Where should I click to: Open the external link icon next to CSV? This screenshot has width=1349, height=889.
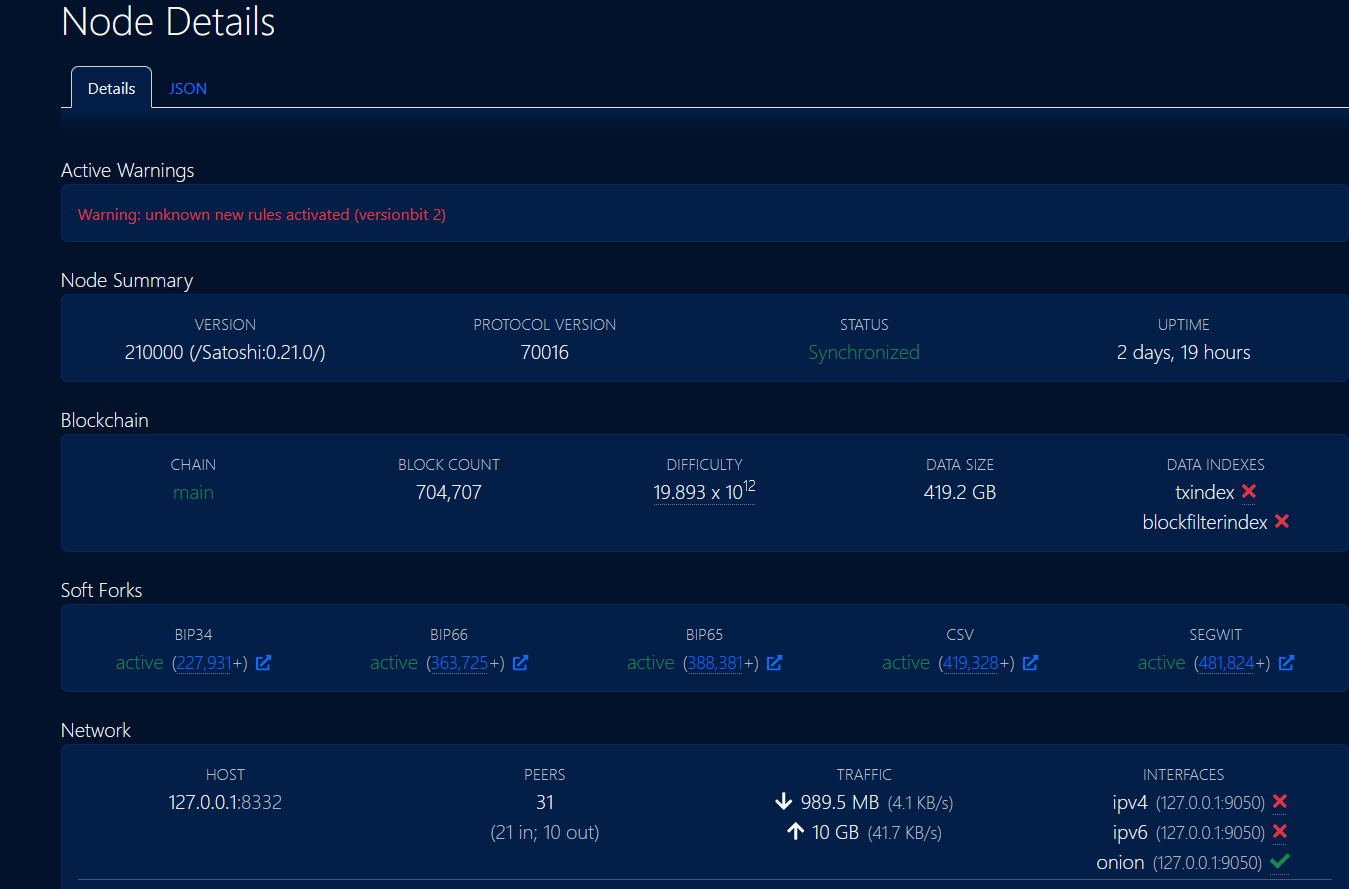pyautogui.click(x=1031, y=663)
